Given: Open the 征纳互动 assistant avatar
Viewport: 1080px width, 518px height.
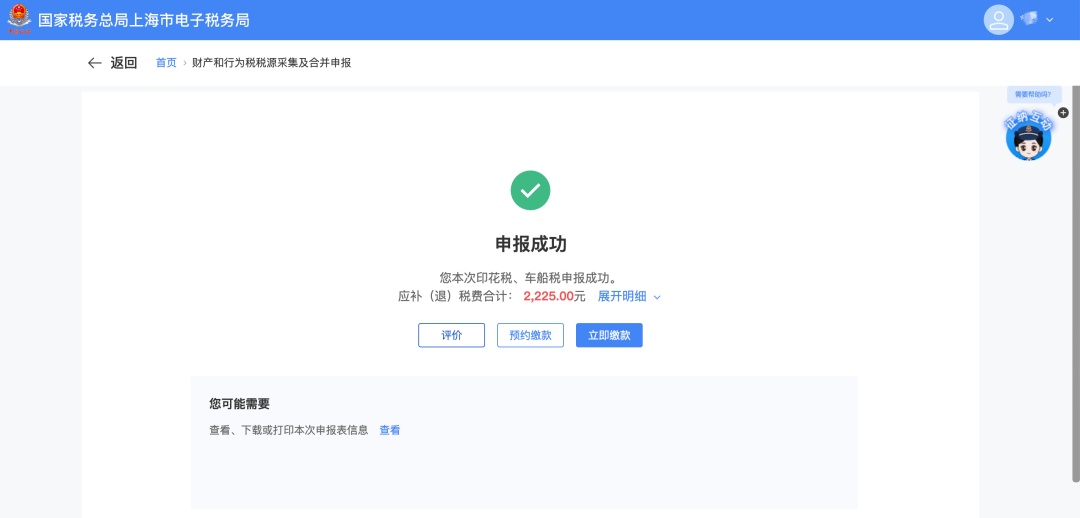Looking at the screenshot, I should (x=1028, y=136).
